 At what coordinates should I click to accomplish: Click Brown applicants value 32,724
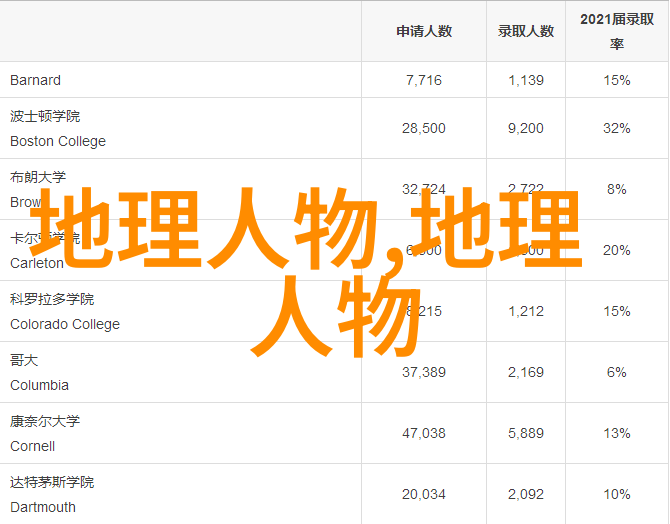point(423,189)
